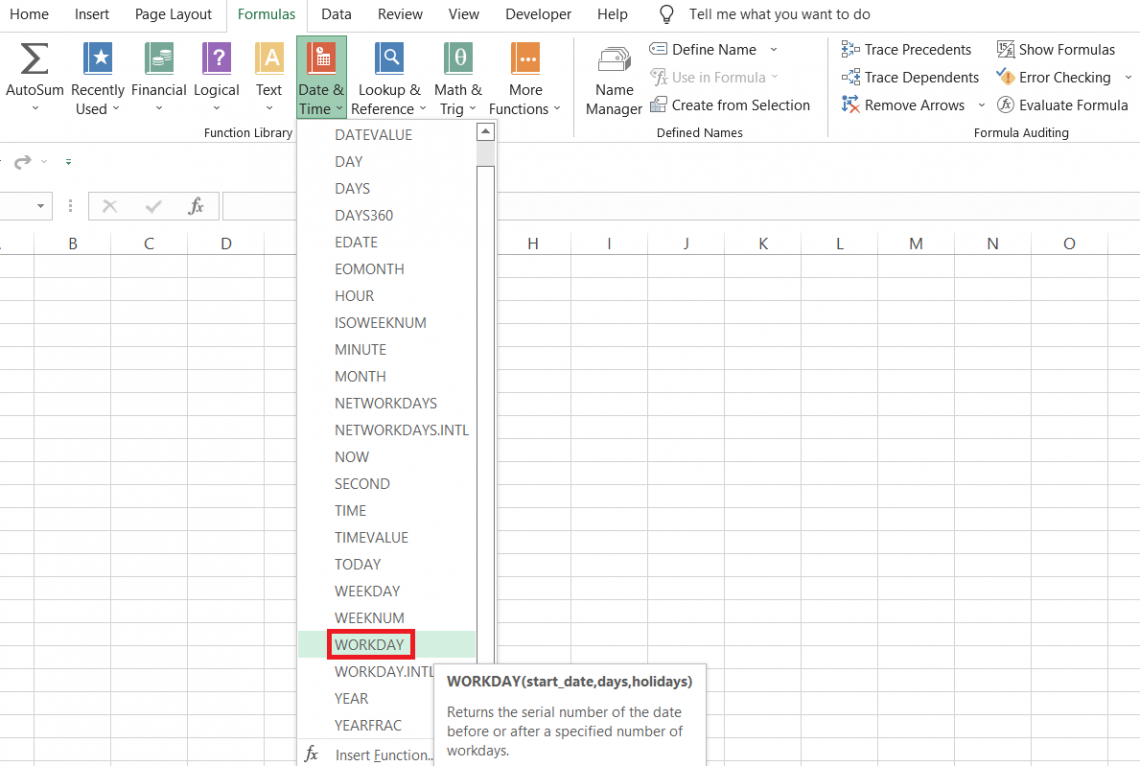This screenshot has height=766, width=1140.
Task: Open the Define Name dropdown
Action: point(775,49)
